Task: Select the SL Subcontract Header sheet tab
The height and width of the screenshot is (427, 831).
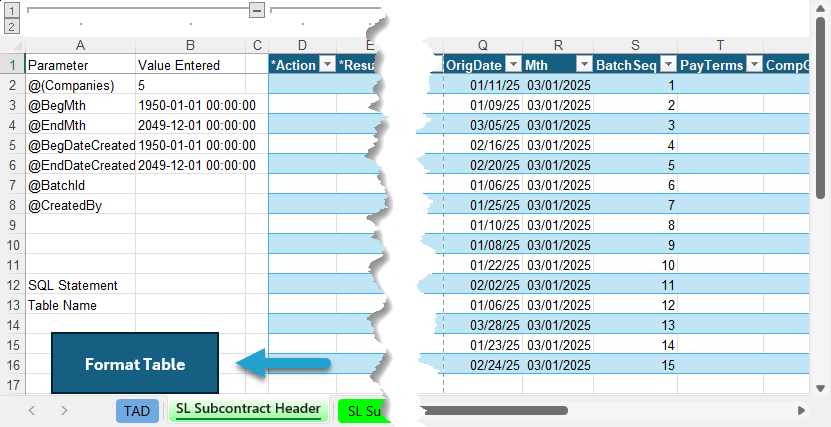Action: (x=248, y=410)
